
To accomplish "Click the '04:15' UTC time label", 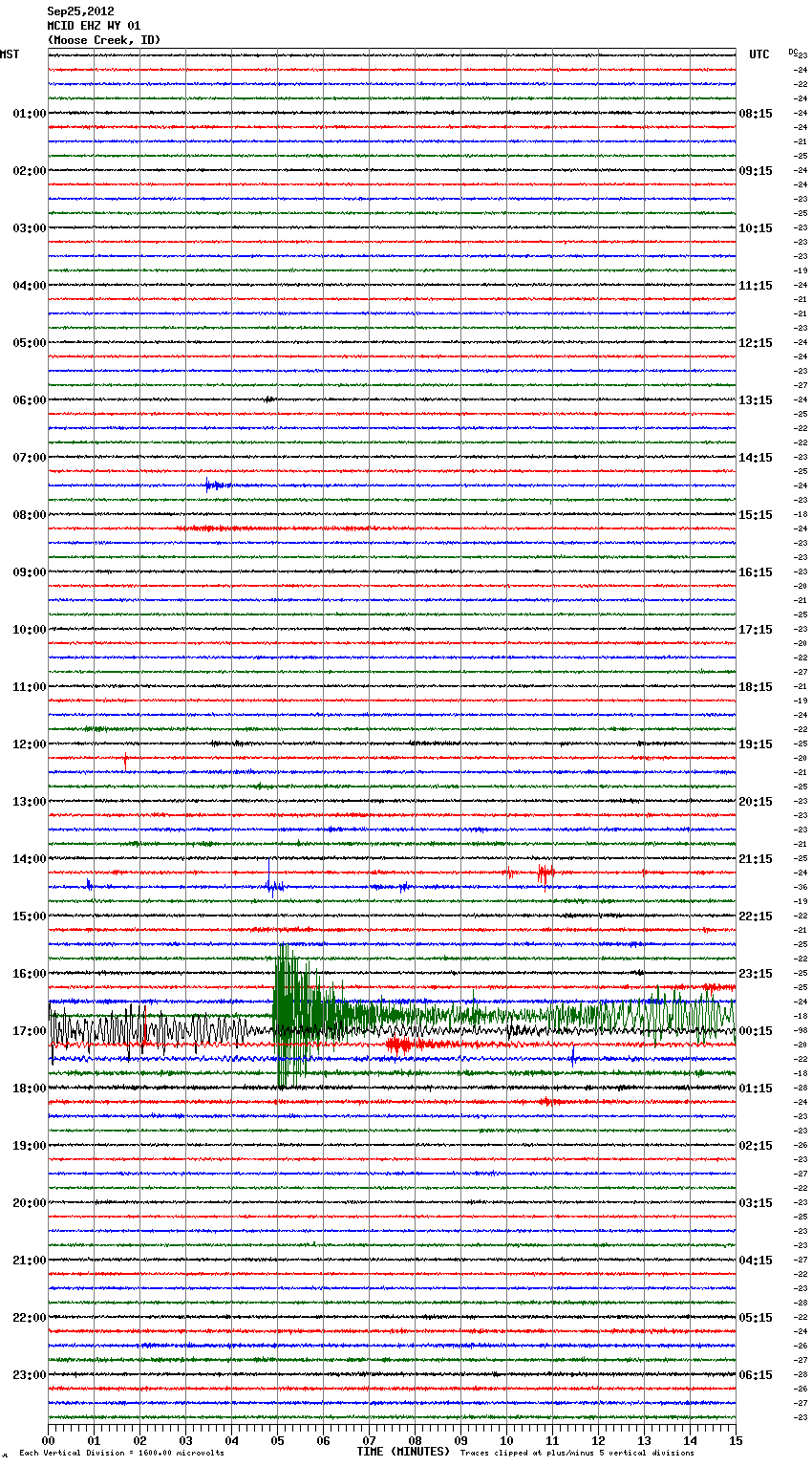I will 756,1261.
